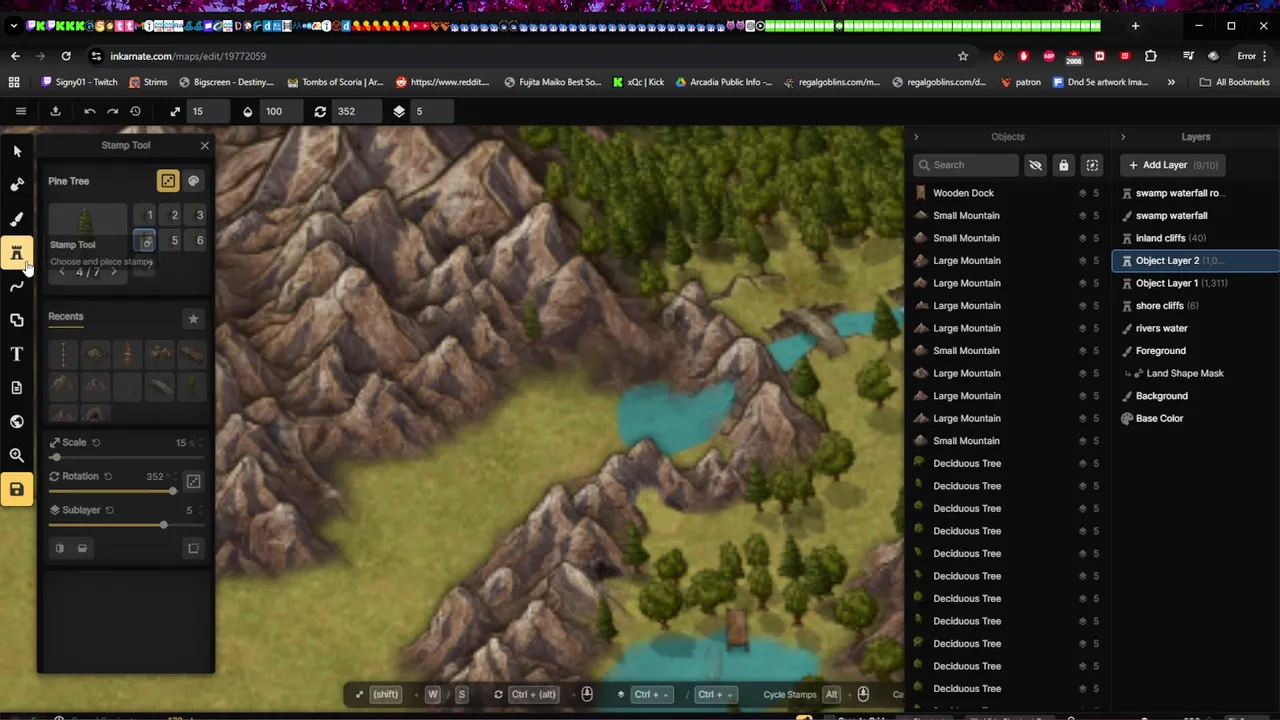
Task: Click the Export upload icon
Action: (56, 111)
